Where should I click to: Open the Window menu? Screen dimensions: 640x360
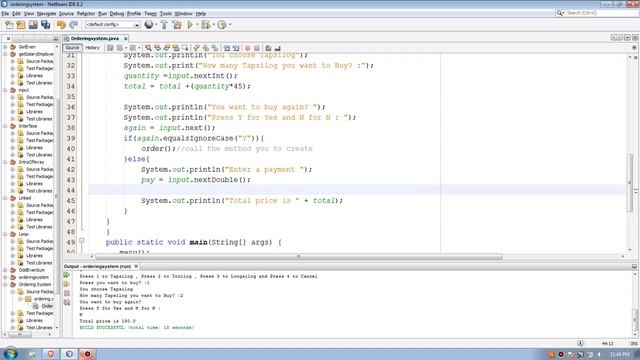pyautogui.click(x=183, y=13)
